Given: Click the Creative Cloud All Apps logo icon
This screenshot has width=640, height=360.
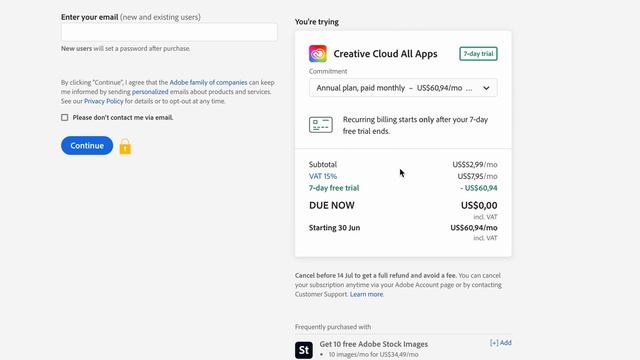Looking at the screenshot, I should pyautogui.click(x=318, y=54).
